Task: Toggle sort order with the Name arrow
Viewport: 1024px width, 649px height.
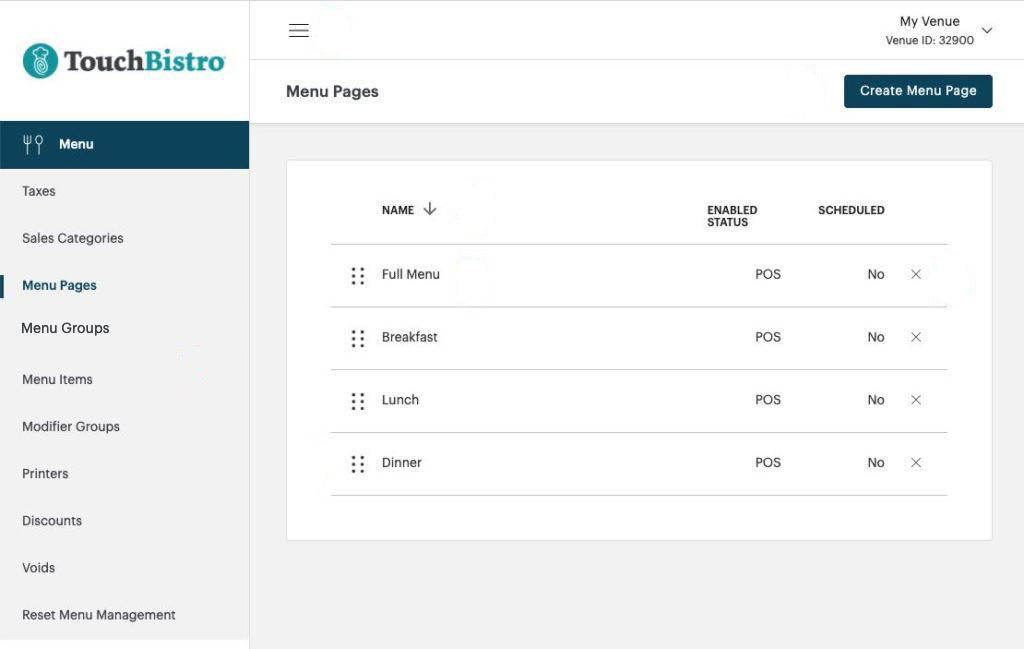Action: point(430,209)
